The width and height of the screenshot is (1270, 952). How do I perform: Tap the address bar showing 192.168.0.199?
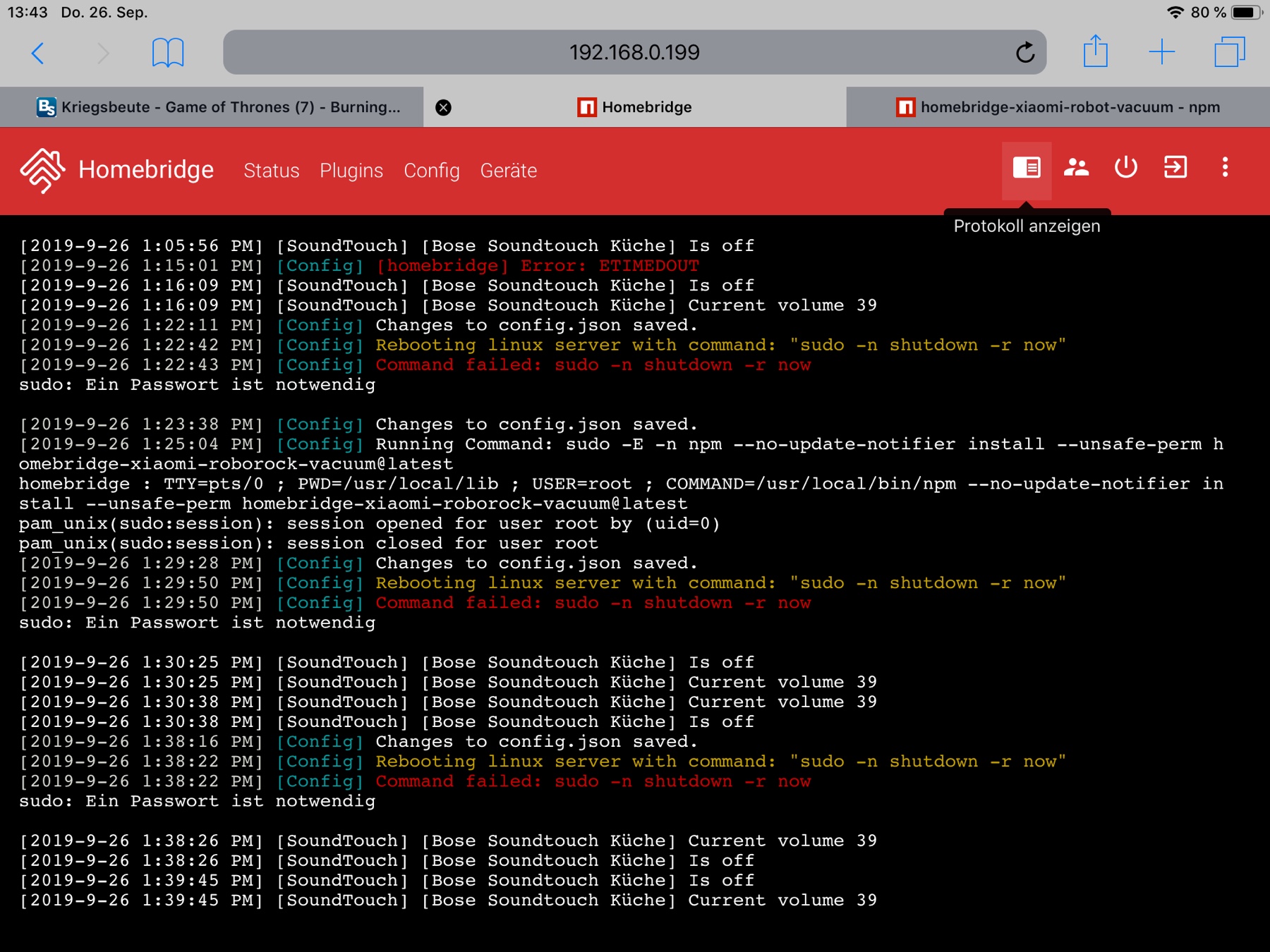pos(634,52)
